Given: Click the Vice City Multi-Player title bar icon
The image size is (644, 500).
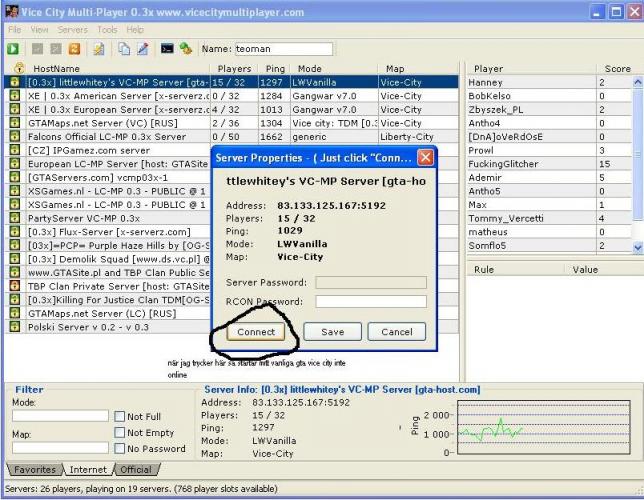Looking at the screenshot, I should point(12,12).
